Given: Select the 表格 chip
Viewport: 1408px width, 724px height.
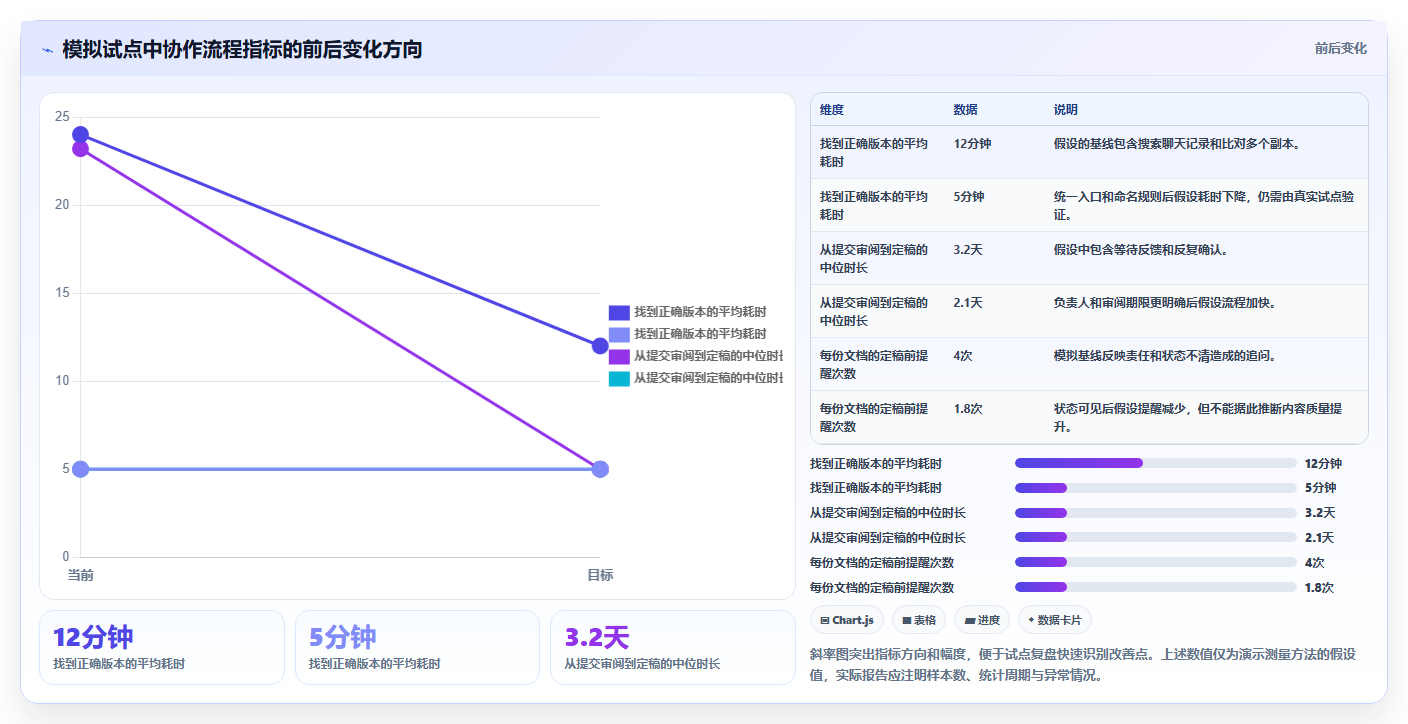Looking at the screenshot, I should tap(918, 620).
